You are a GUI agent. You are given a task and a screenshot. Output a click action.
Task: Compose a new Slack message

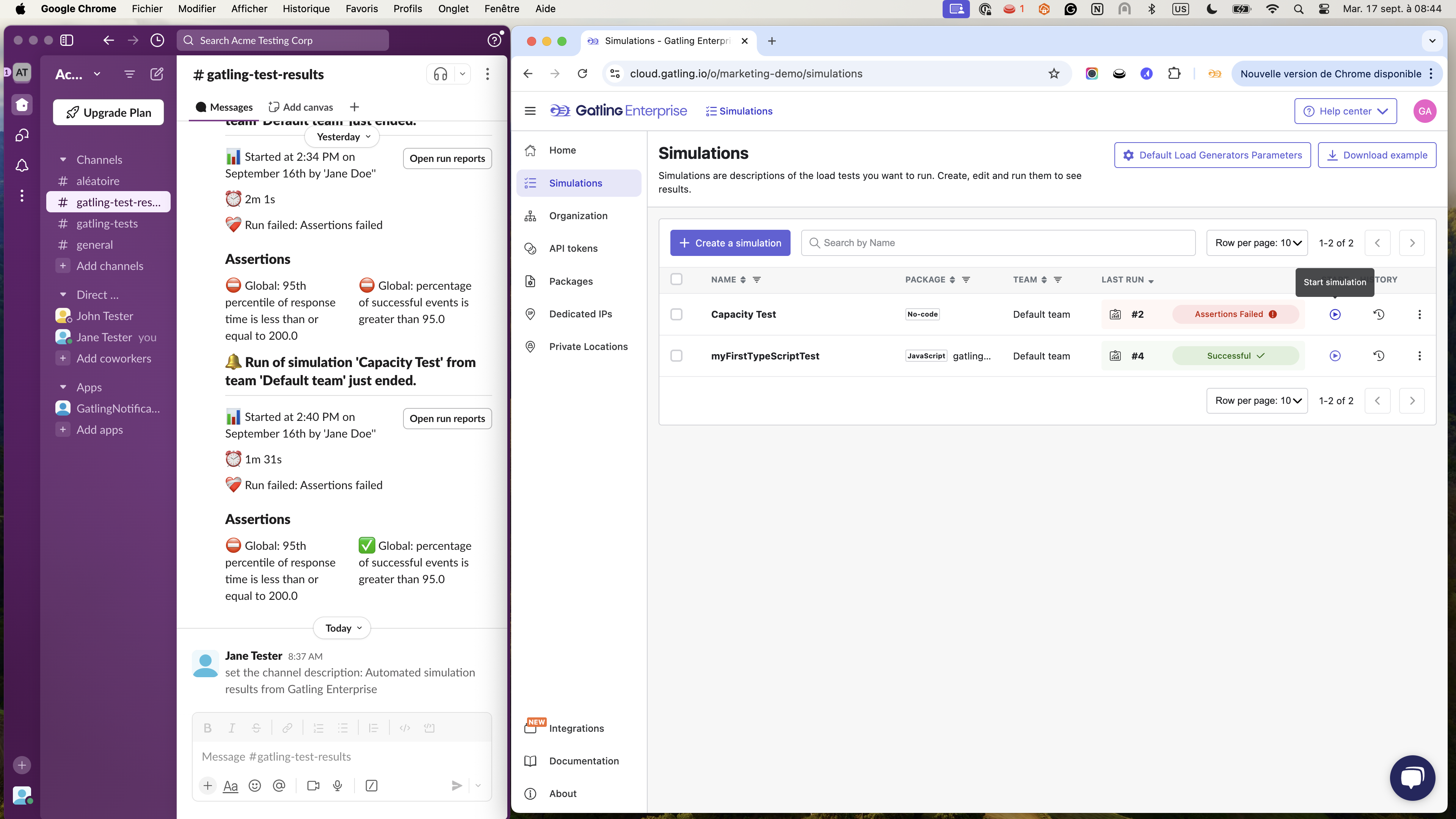157,74
